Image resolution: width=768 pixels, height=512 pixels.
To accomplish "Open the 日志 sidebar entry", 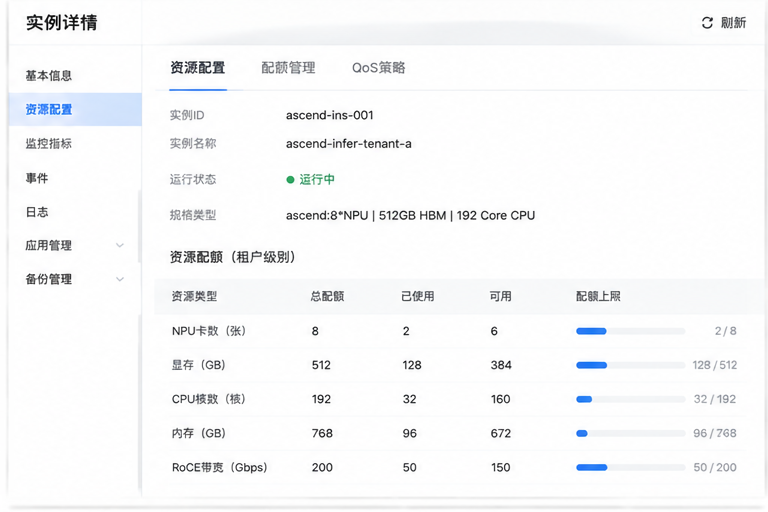I will click(x=37, y=212).
